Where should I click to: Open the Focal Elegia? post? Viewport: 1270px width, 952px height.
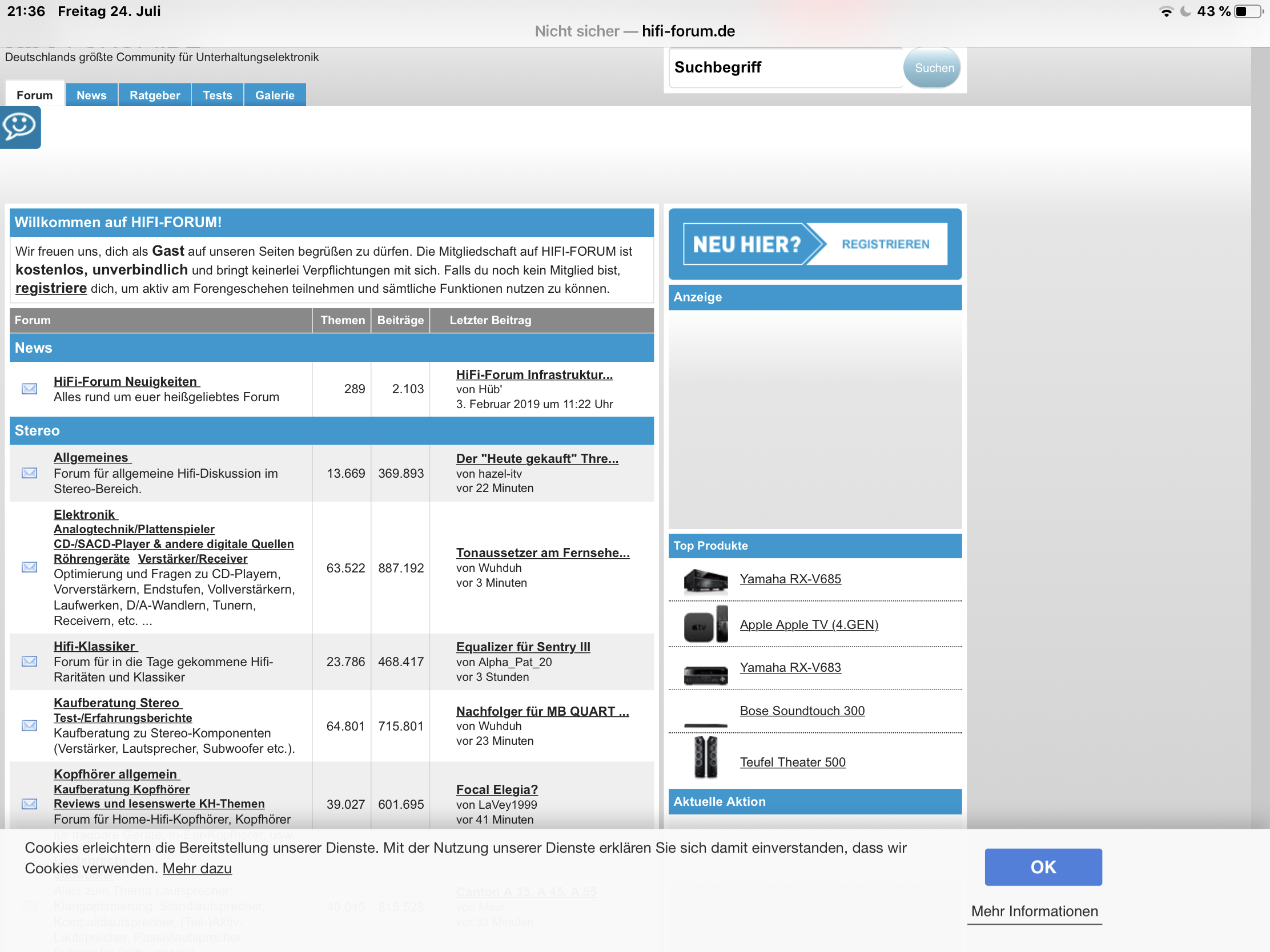[x=497, y=789]
